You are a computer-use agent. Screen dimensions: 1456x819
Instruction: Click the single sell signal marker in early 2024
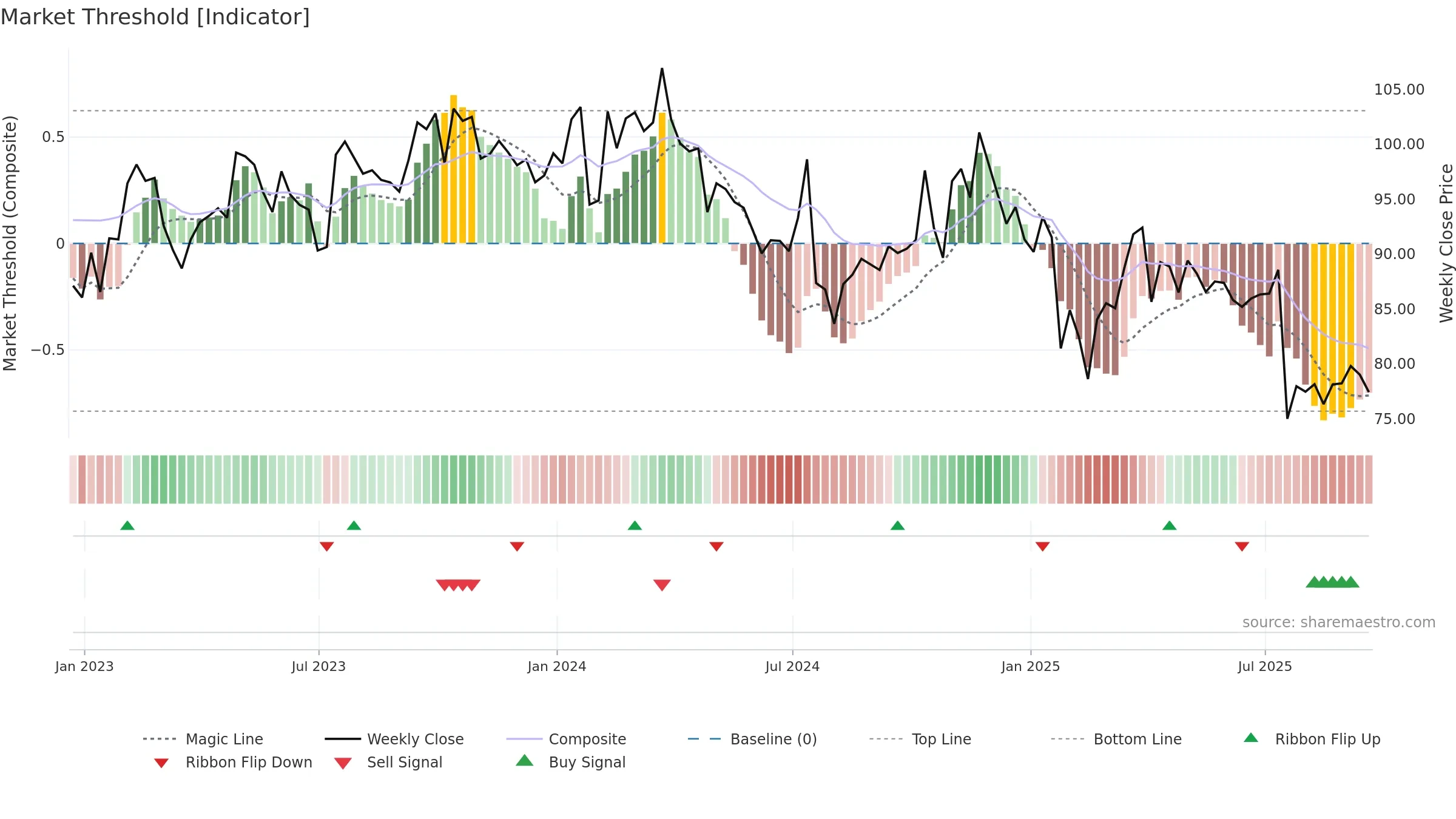point(662,585)
